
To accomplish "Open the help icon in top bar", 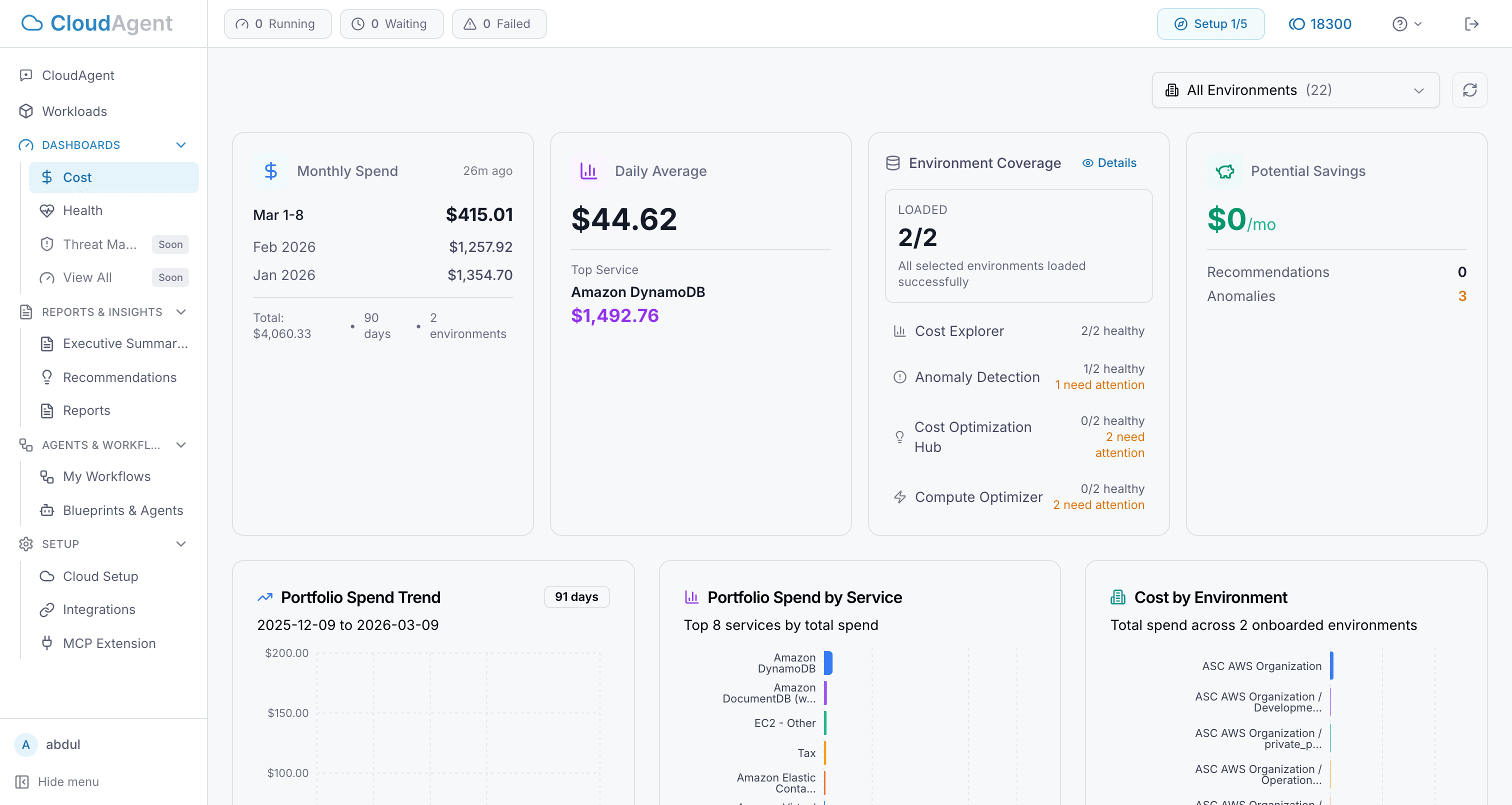I will (1401, 23).
